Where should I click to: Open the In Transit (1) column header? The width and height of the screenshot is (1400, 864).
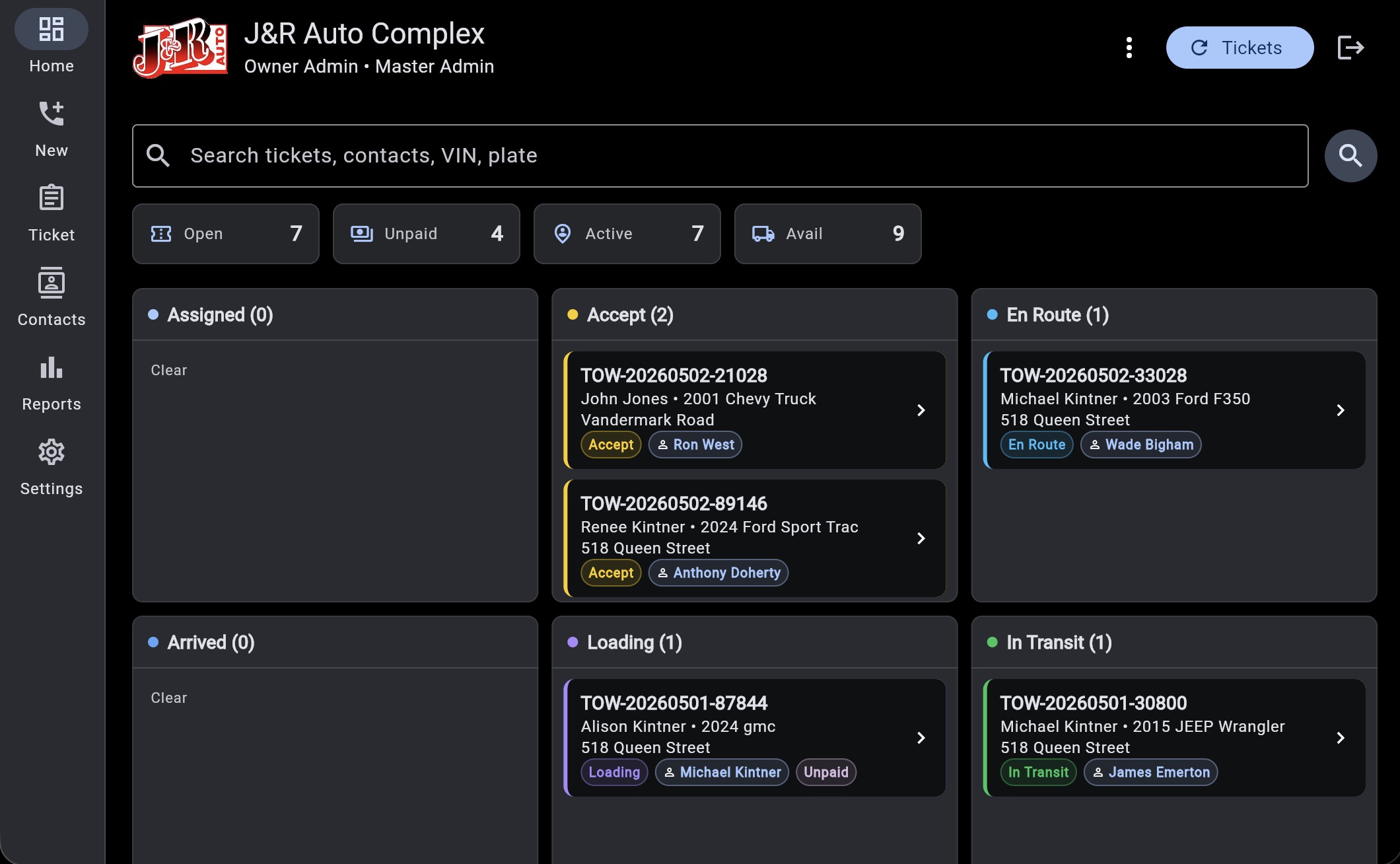1174,643
